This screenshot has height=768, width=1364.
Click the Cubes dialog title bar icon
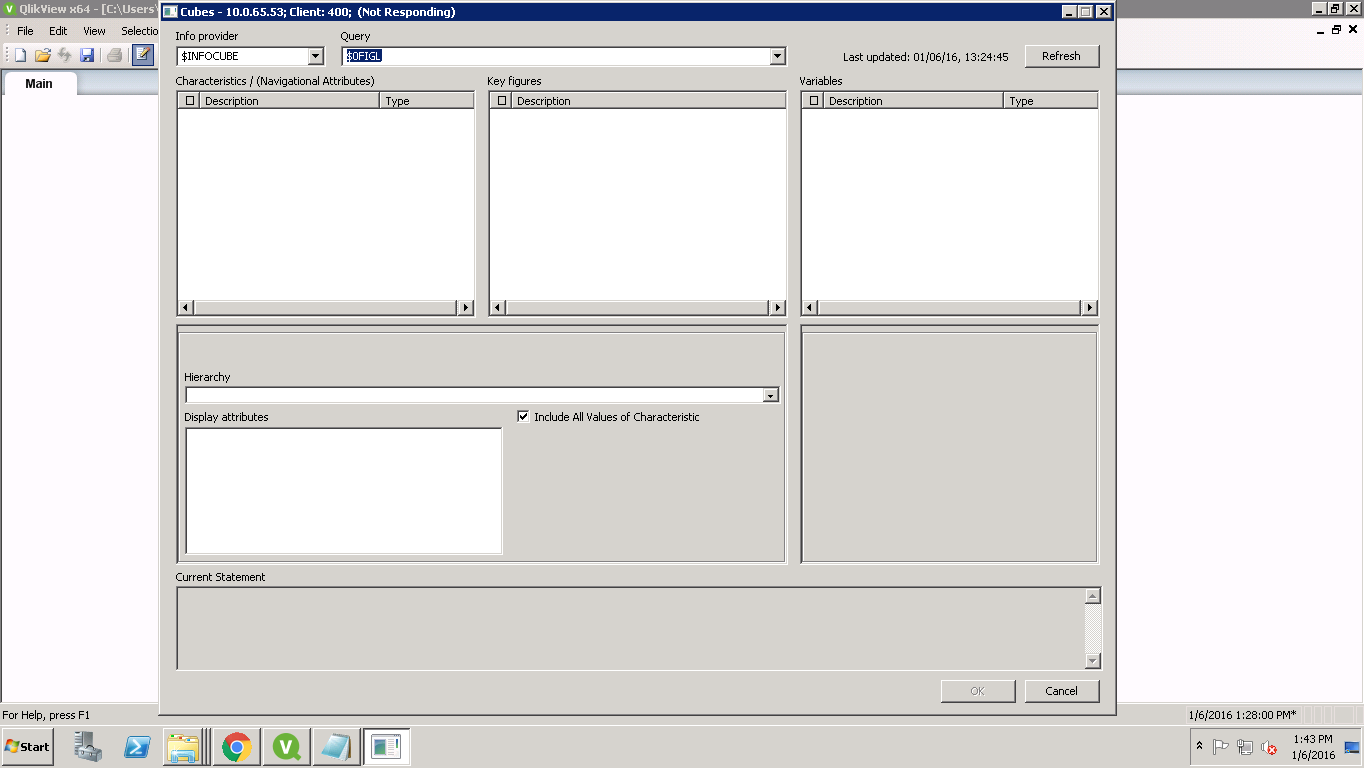170,12
